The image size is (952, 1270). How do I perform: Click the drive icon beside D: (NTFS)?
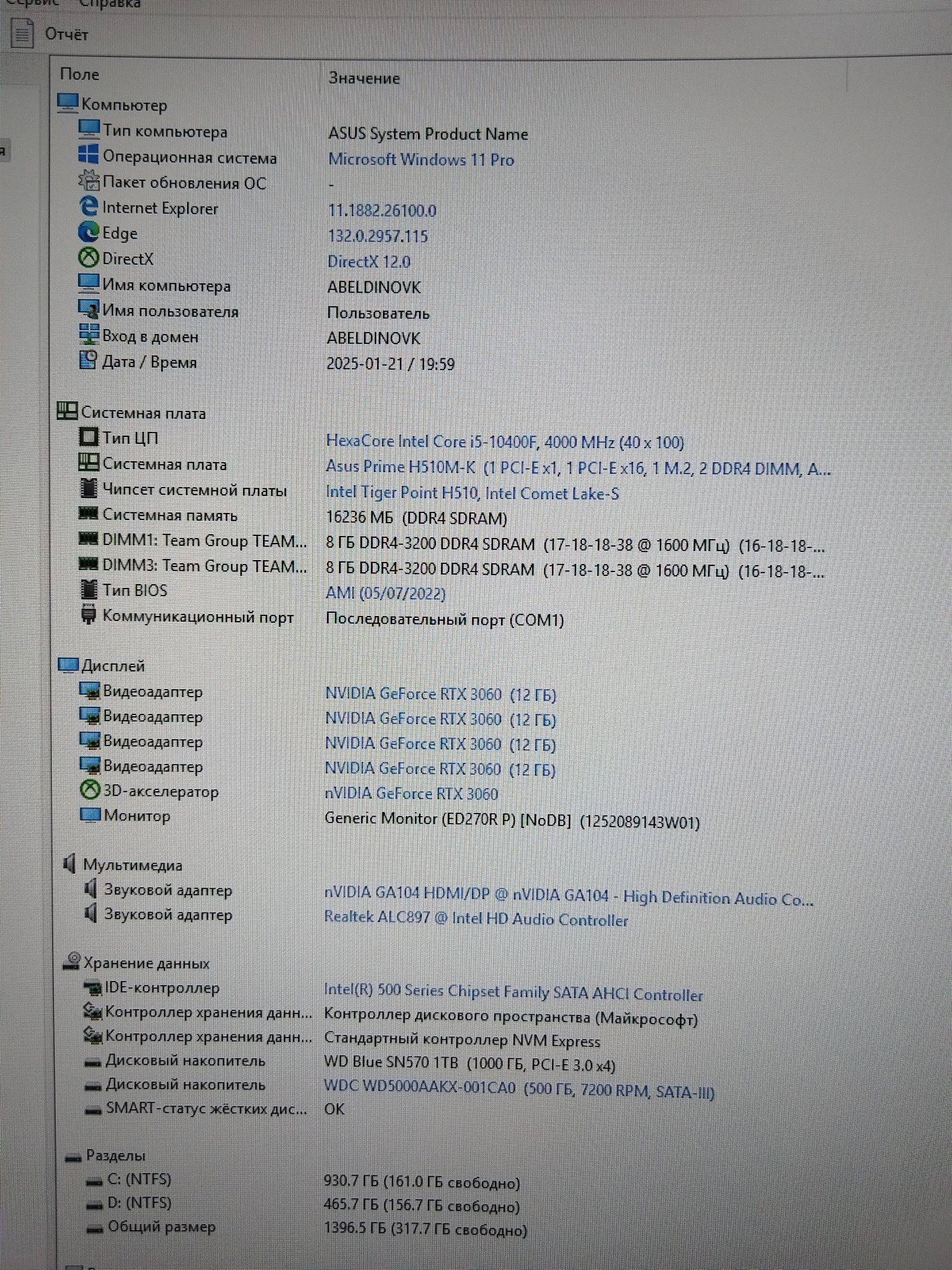[x=95, y=1205]
